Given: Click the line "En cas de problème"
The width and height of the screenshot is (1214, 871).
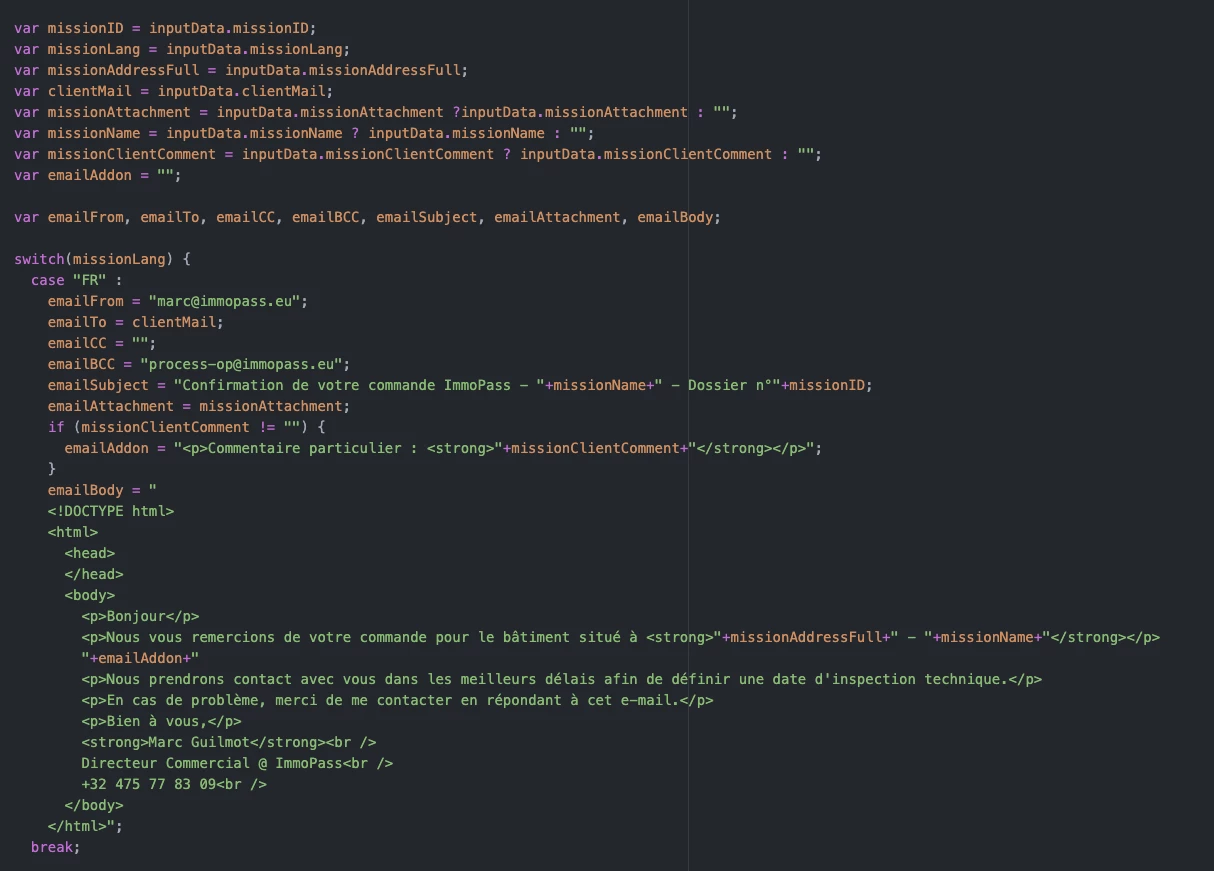Looking at the screenshot, I should [398, 700].
